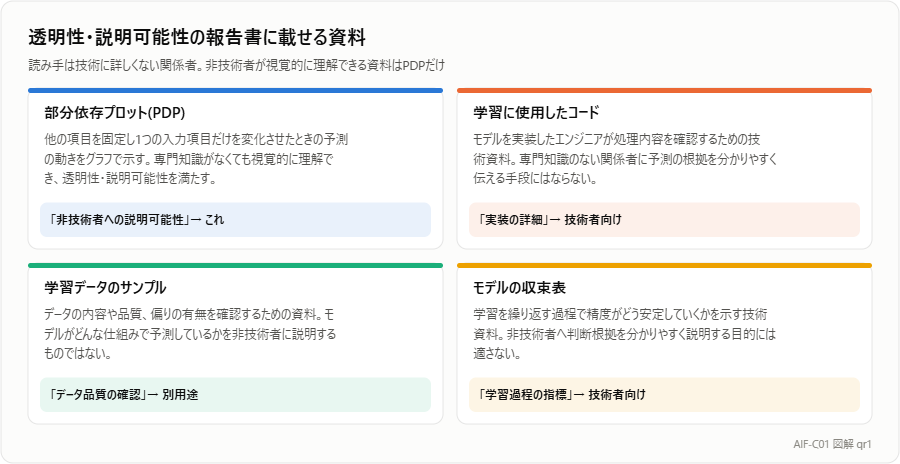This screenshot has height=464, width=900.
Task: Click the subtitle beginning 読み手は技術に詳しくない
Action: [236, 65]
